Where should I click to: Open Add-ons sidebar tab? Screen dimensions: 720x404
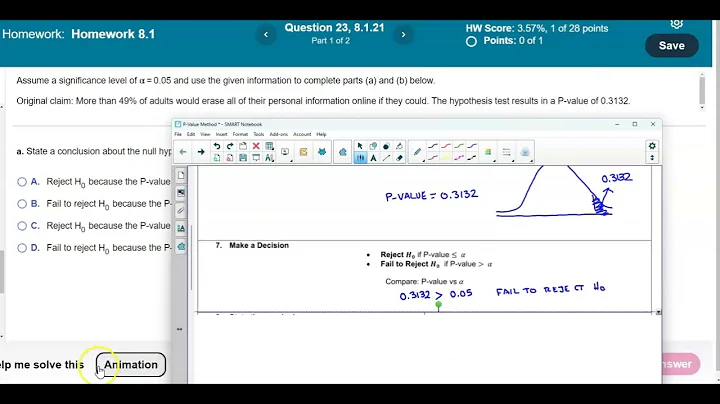(181, 246)
